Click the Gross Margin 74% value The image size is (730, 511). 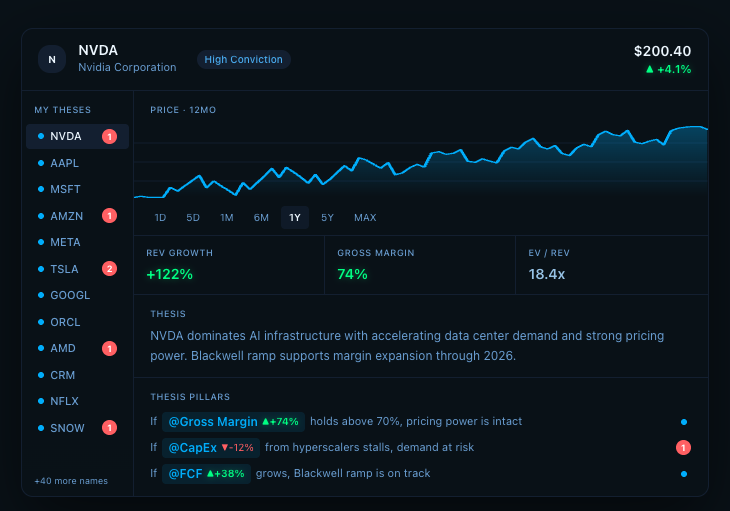click(352, 275)
